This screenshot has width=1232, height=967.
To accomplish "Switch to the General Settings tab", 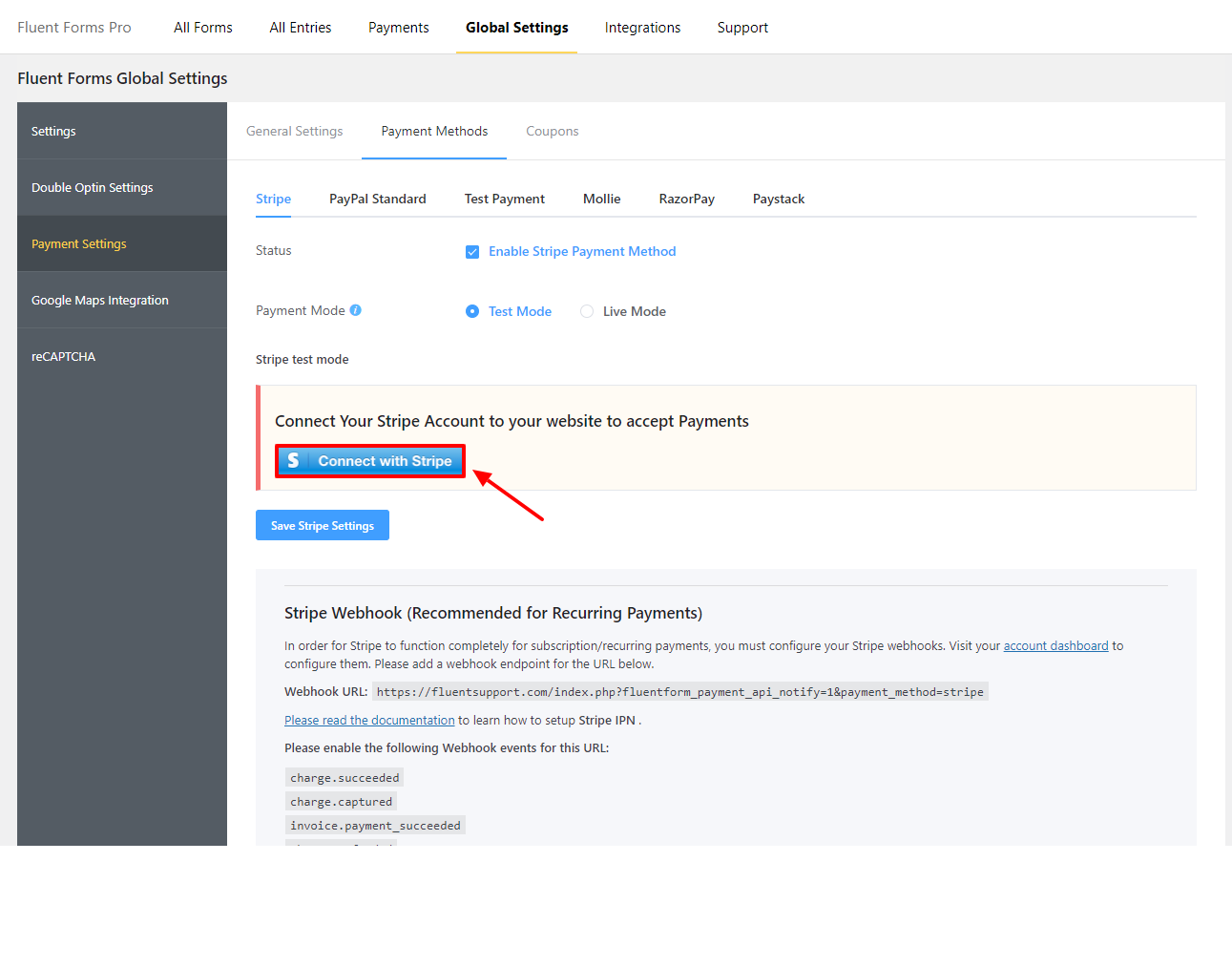I will pos(295,131).
